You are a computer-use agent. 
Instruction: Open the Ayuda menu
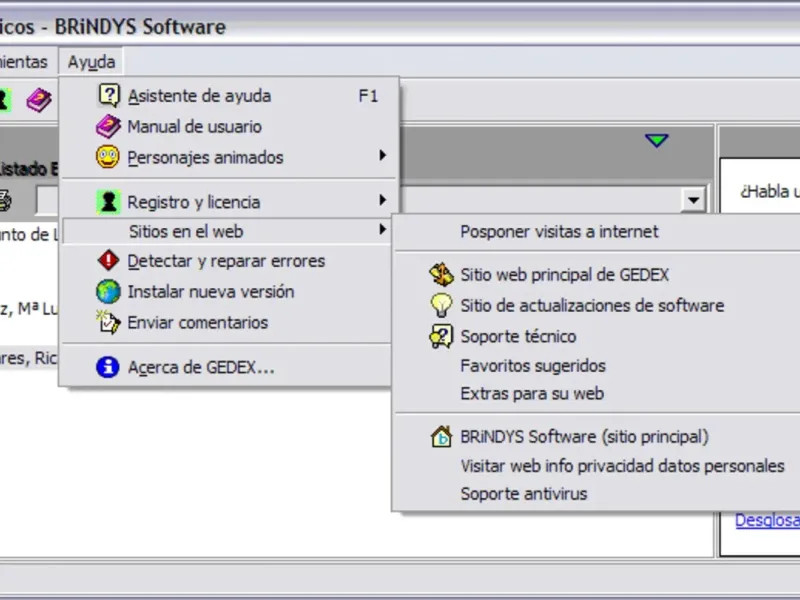coord(91,62)
